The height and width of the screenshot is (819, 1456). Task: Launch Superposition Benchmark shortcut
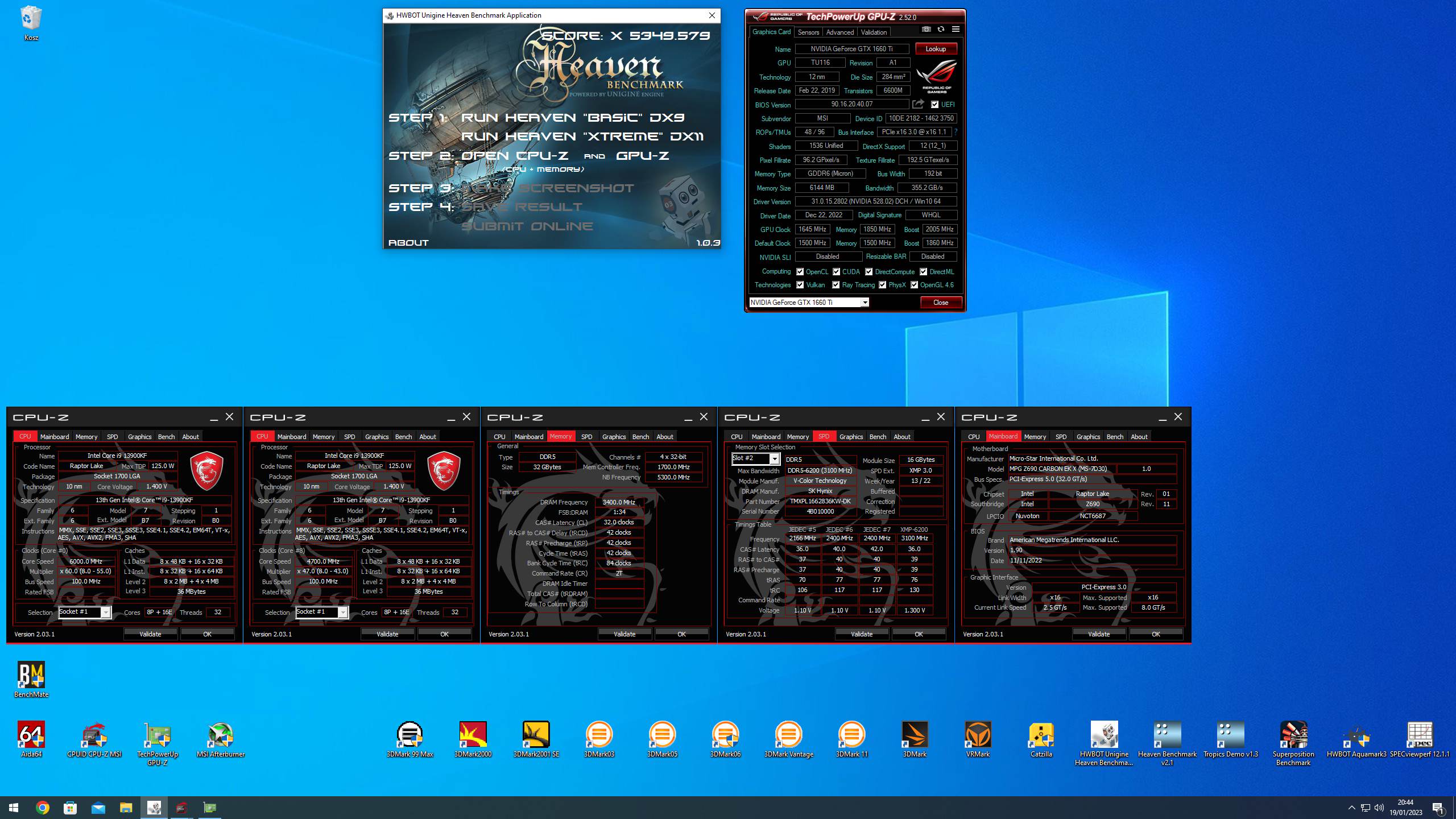(x=1293, y=743)
